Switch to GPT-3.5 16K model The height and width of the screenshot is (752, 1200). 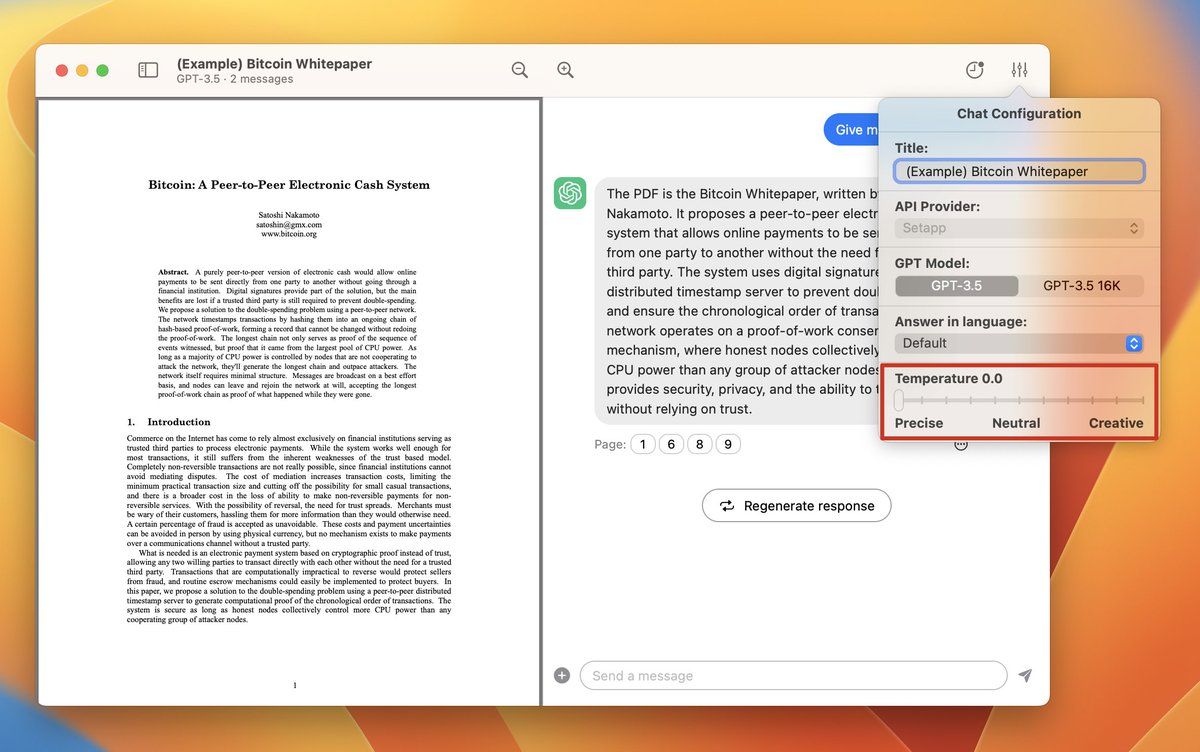[x=1081, y=286]
